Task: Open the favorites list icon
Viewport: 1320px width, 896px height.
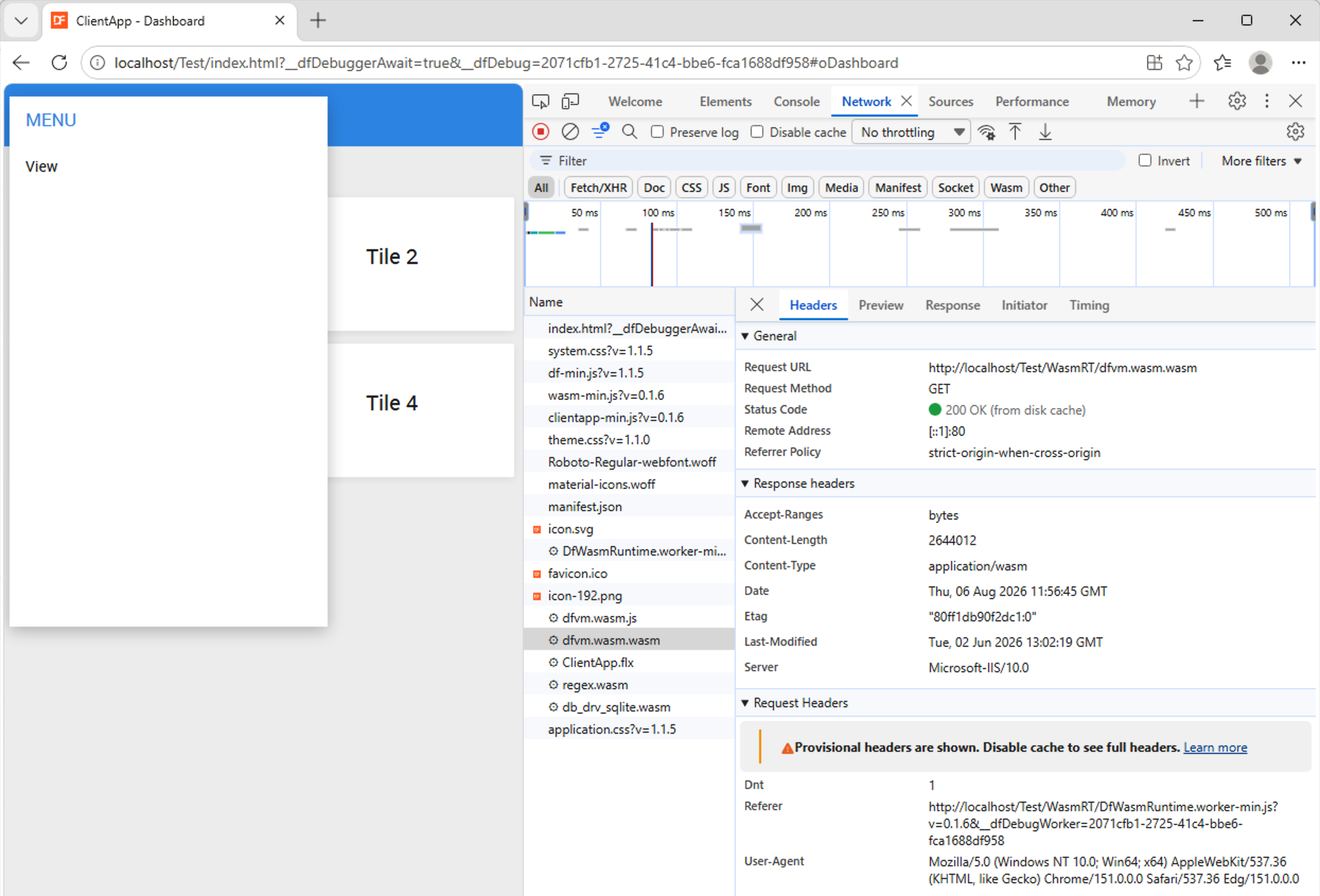Action: tap(1222, 63)
